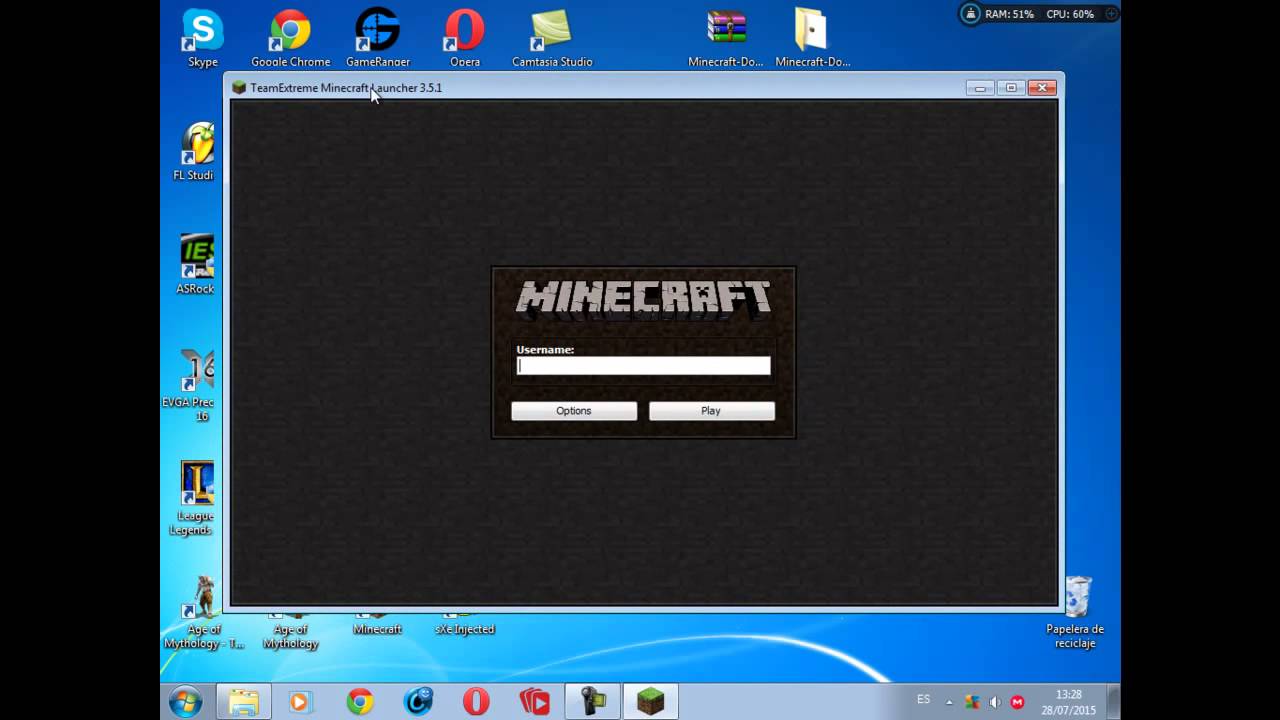Click the launcher window title text
Screen dimensions: 1280x720
pyautogui.click(x=346, y=88)
